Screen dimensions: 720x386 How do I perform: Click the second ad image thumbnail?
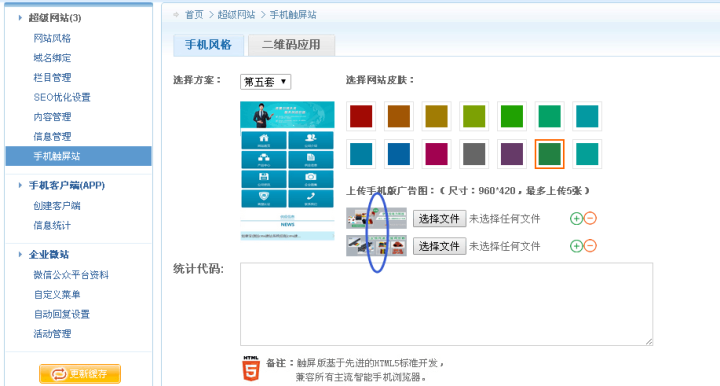pyautogui.click(x=377, y=246)
